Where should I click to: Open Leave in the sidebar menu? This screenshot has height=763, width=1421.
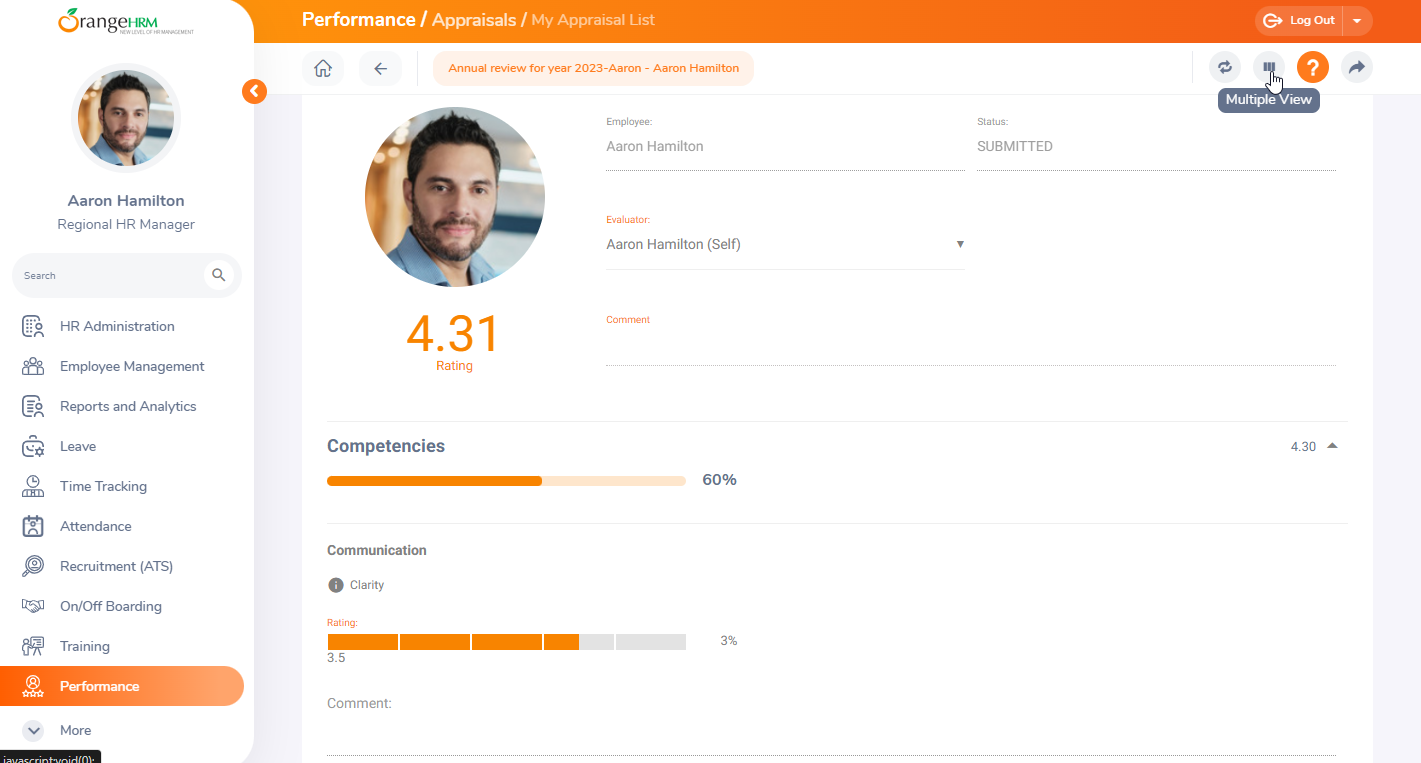[x=78, y=446]
